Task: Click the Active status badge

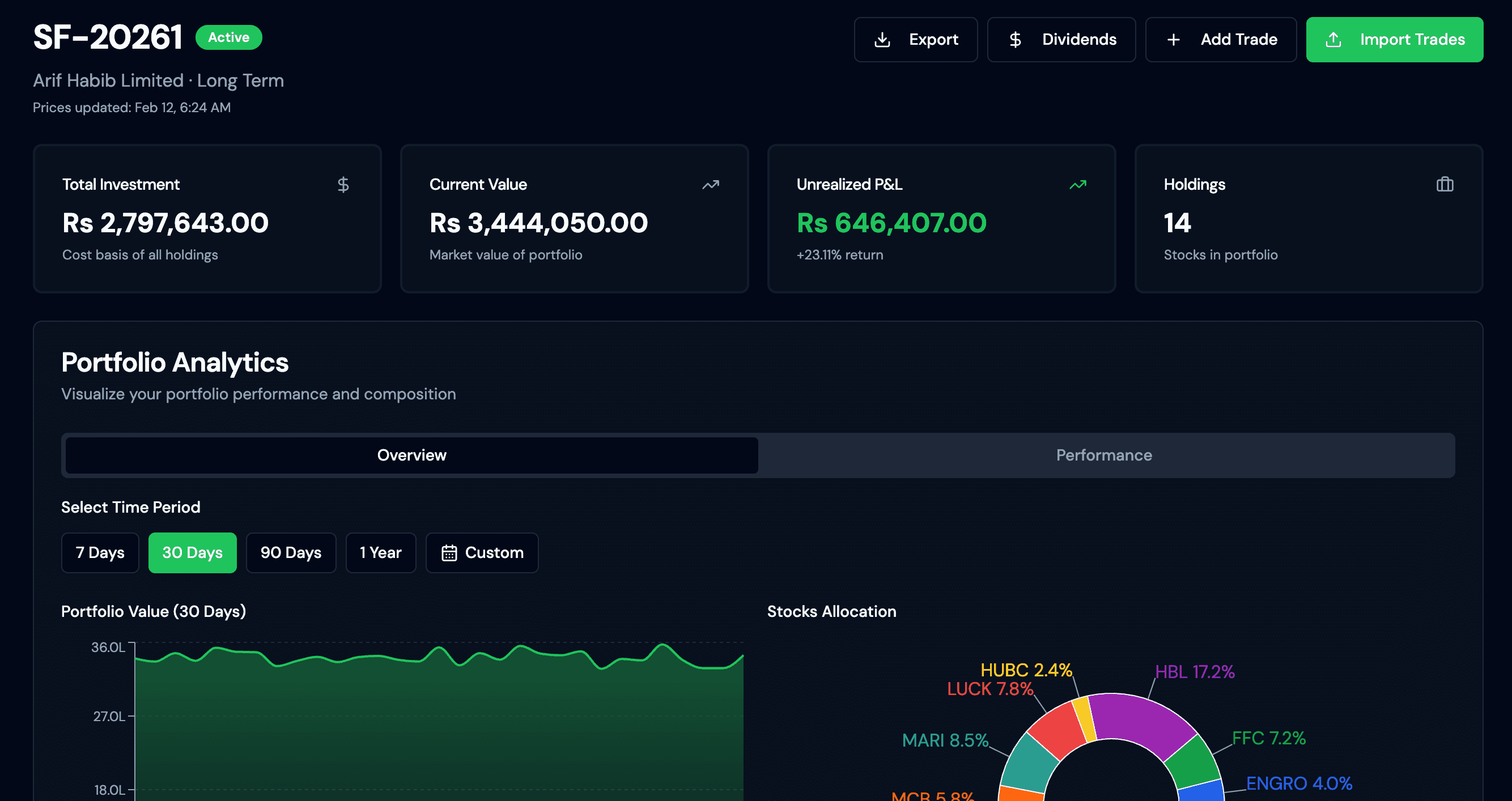Action: (228, 37)
